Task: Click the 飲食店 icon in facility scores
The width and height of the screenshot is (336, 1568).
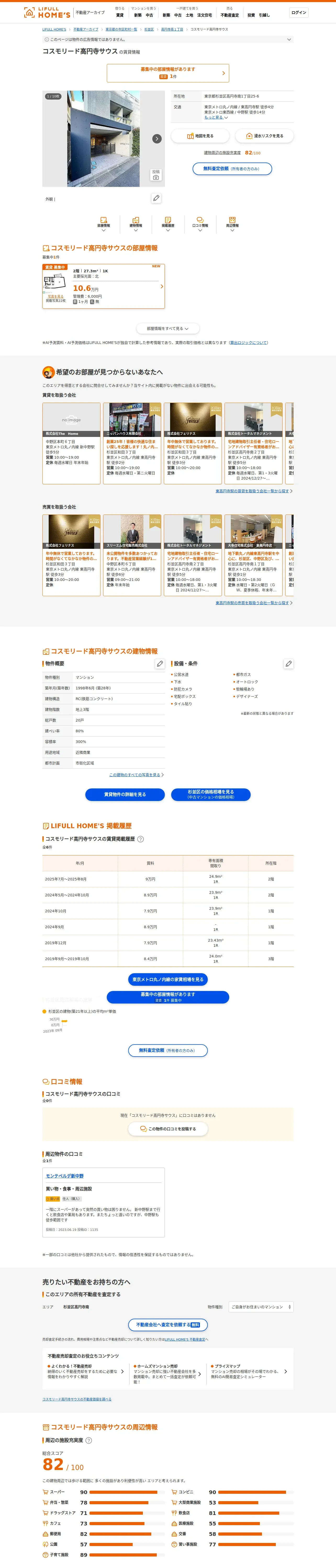Action: pos(174,1513)
